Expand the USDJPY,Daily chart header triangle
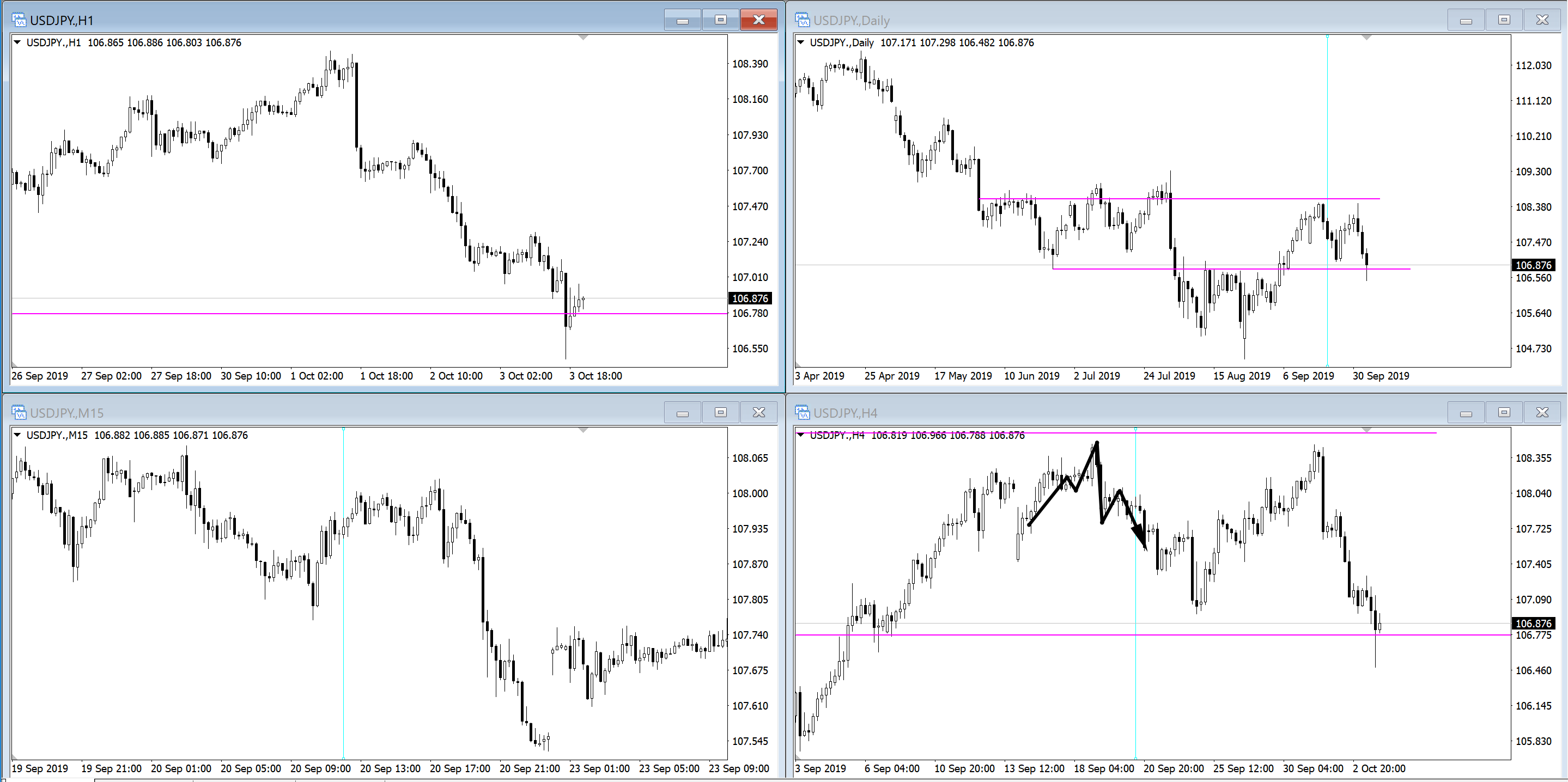1568x782 pixels. [x=800, y=42]
